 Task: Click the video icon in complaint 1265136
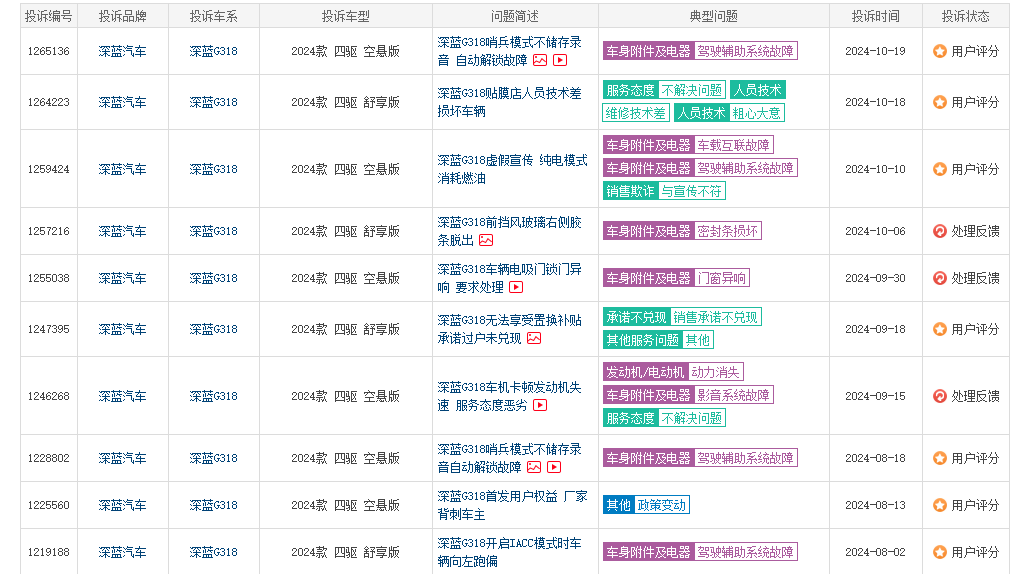pos(560,60)
